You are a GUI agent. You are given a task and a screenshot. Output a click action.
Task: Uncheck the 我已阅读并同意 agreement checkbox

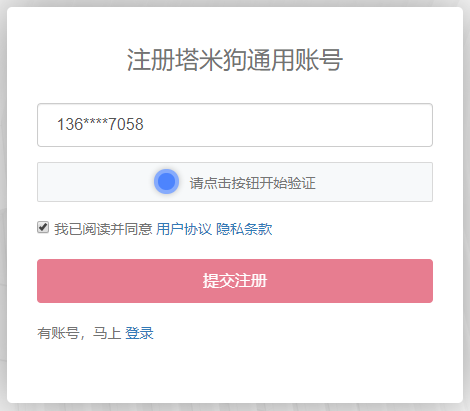coord(43,227)
